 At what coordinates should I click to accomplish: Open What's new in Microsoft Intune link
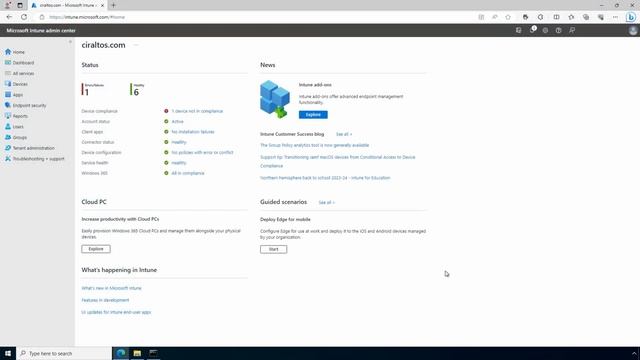click(x=111, y=288)
